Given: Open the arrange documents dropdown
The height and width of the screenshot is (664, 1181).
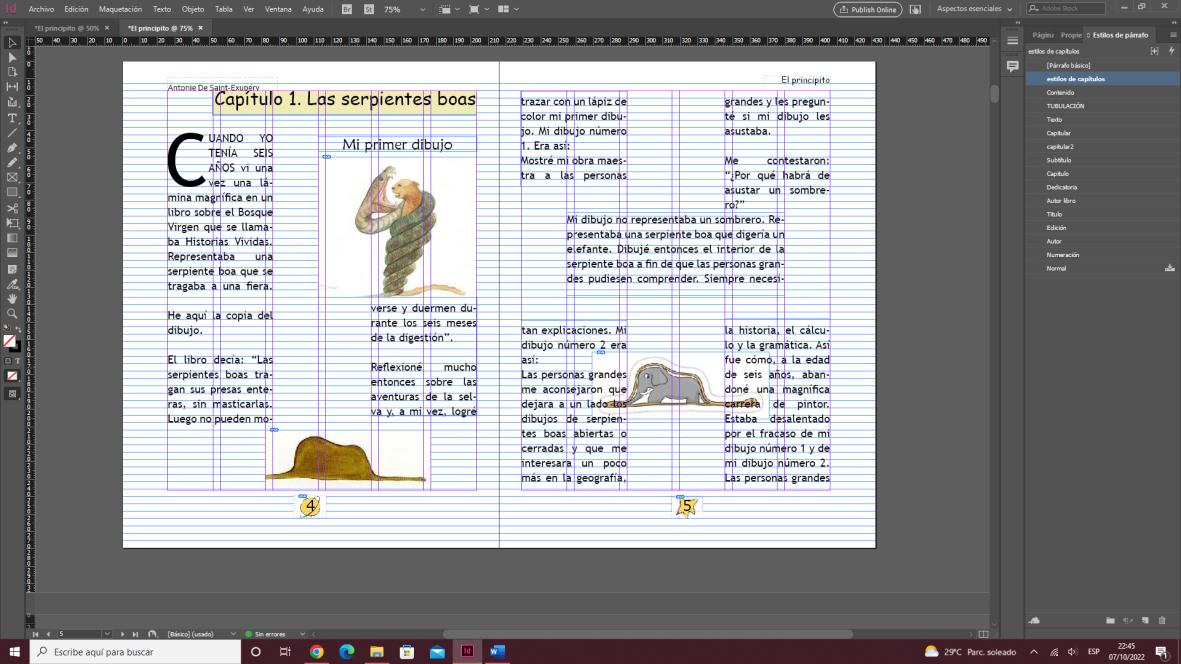Looking at the screenshot, I should point(508,9).
